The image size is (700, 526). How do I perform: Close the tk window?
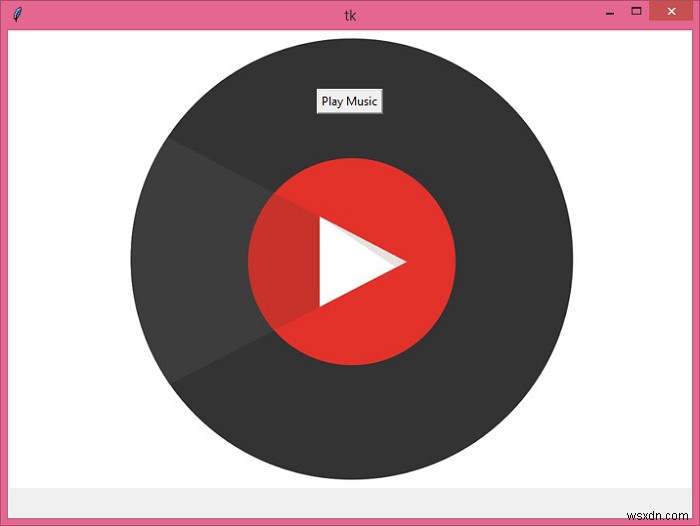(671, 11)
